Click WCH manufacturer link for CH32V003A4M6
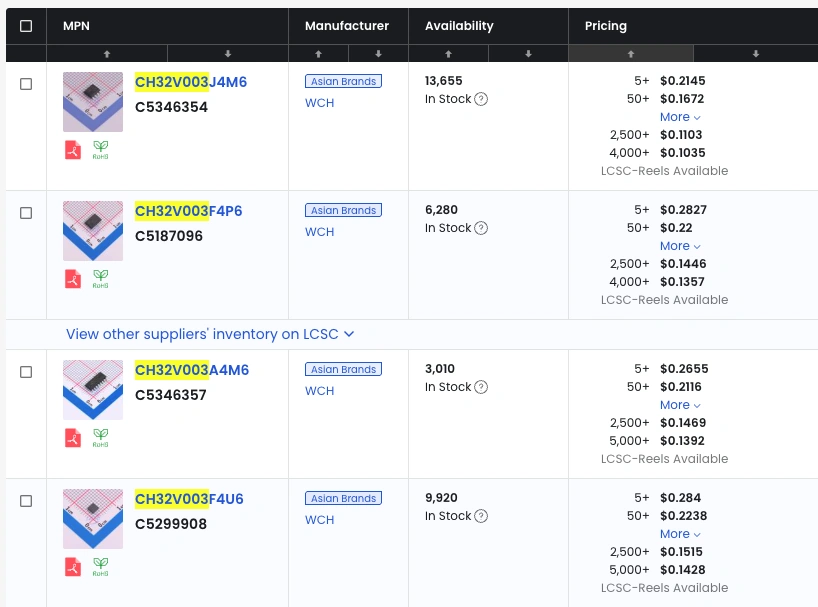 pyautogui.click(x=320, y=391)
